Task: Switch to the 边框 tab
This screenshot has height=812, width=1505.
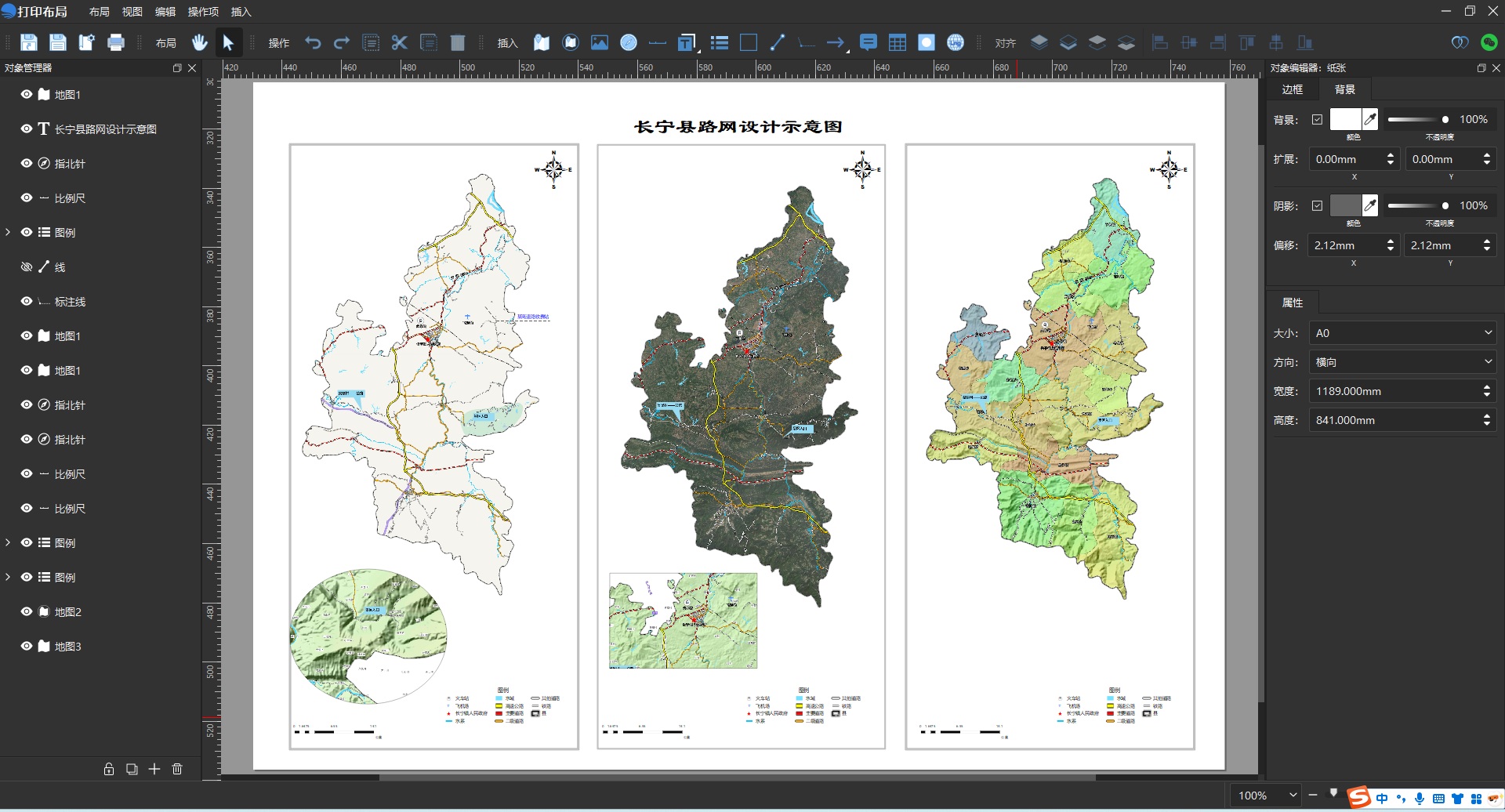Action: [1292, 89]
